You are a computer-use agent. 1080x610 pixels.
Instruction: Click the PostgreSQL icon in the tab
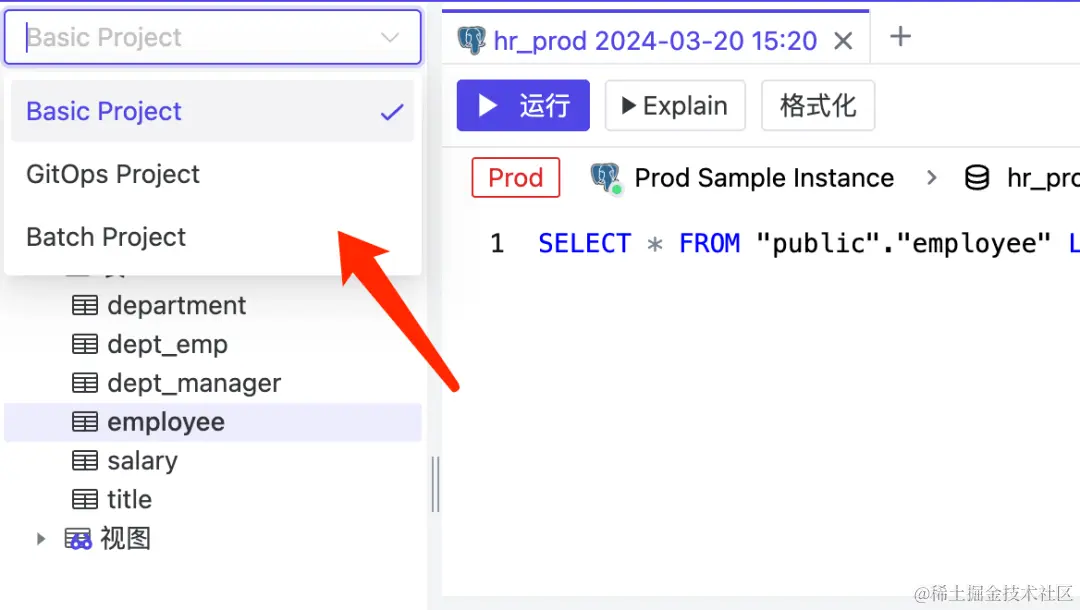pyautogui.click(x=472, y=41)
